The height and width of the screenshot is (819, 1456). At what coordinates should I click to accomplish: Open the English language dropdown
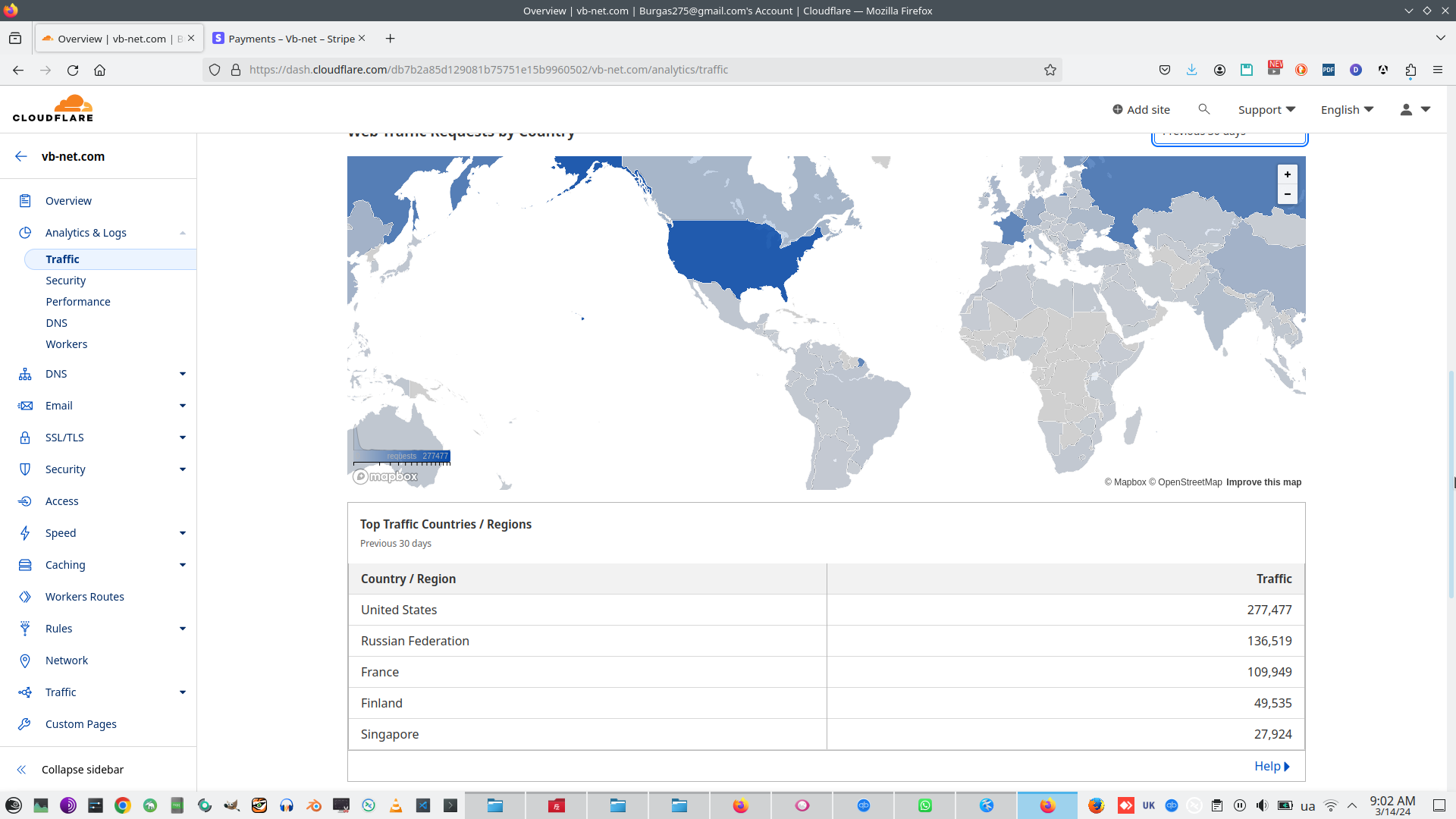1346,109
